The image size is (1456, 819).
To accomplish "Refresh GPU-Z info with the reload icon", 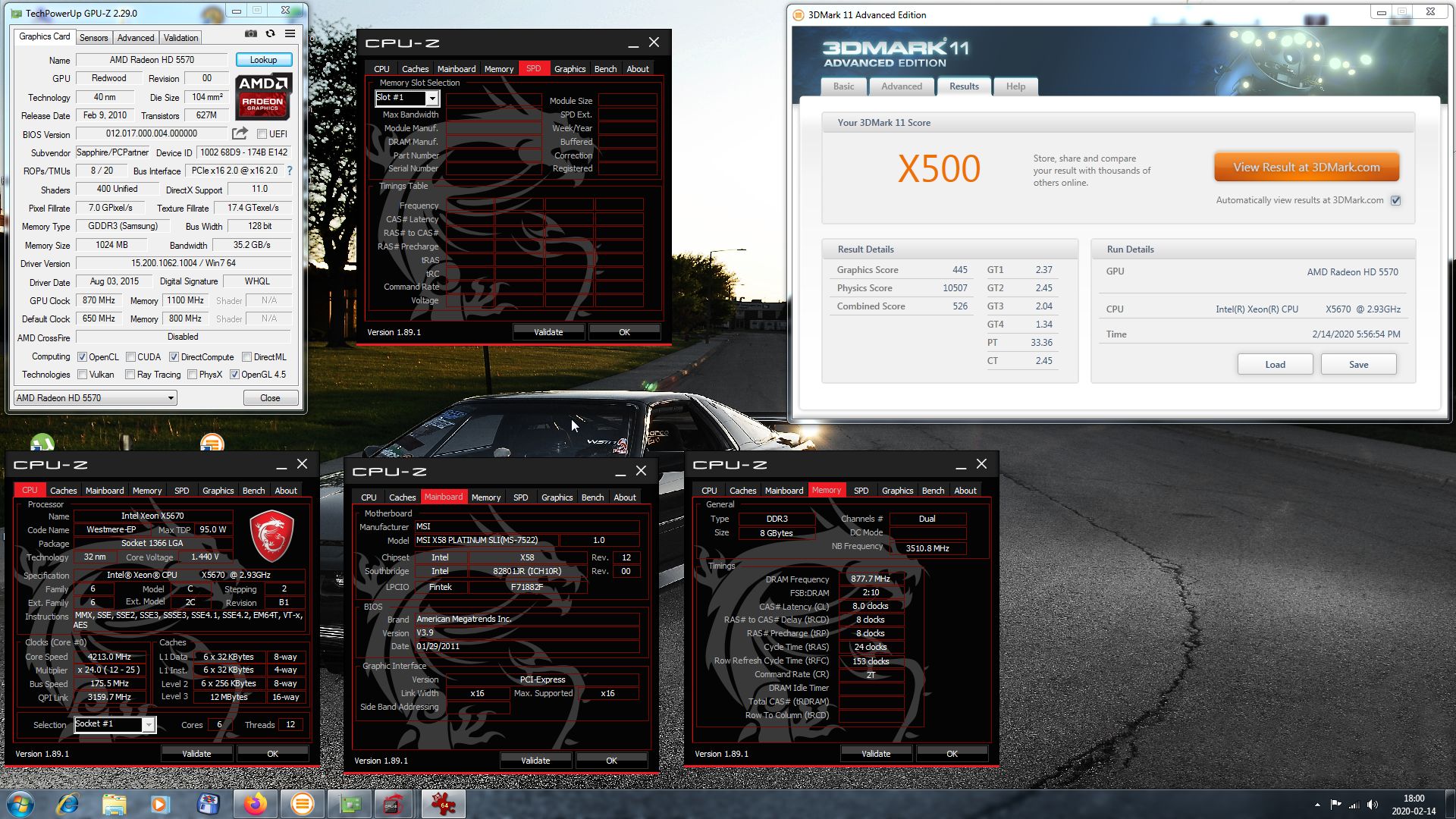I will pos(271,34).
